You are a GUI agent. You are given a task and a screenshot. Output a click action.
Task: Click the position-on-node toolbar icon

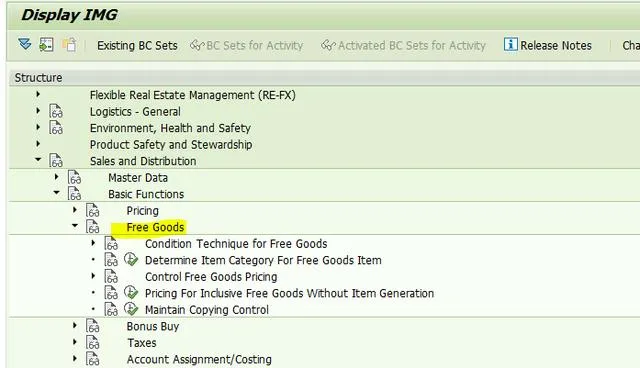(46, 44)
